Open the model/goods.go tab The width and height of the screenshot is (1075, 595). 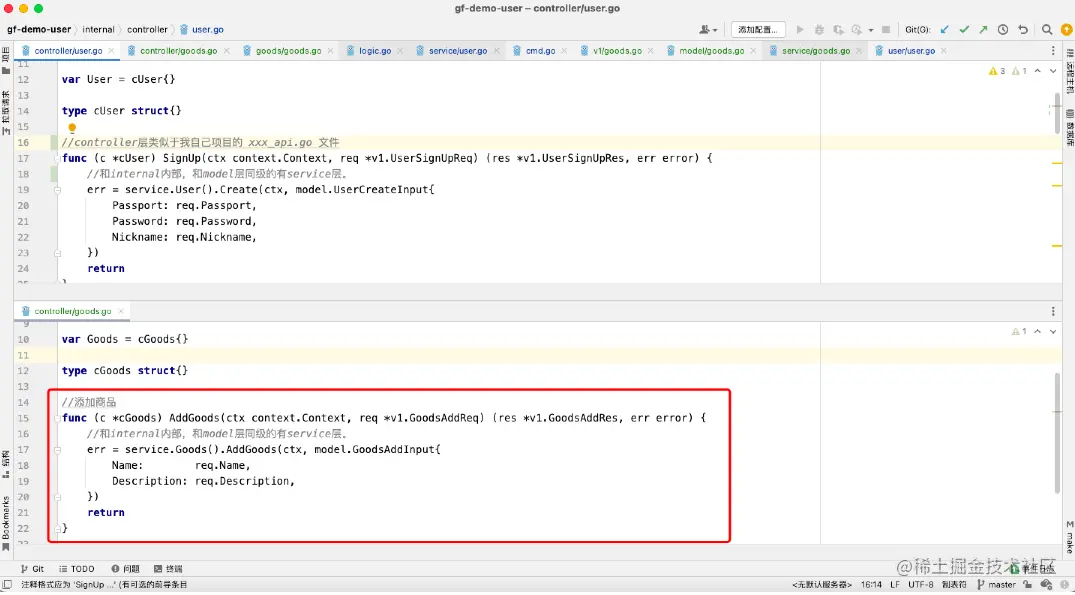coord(712,51)
